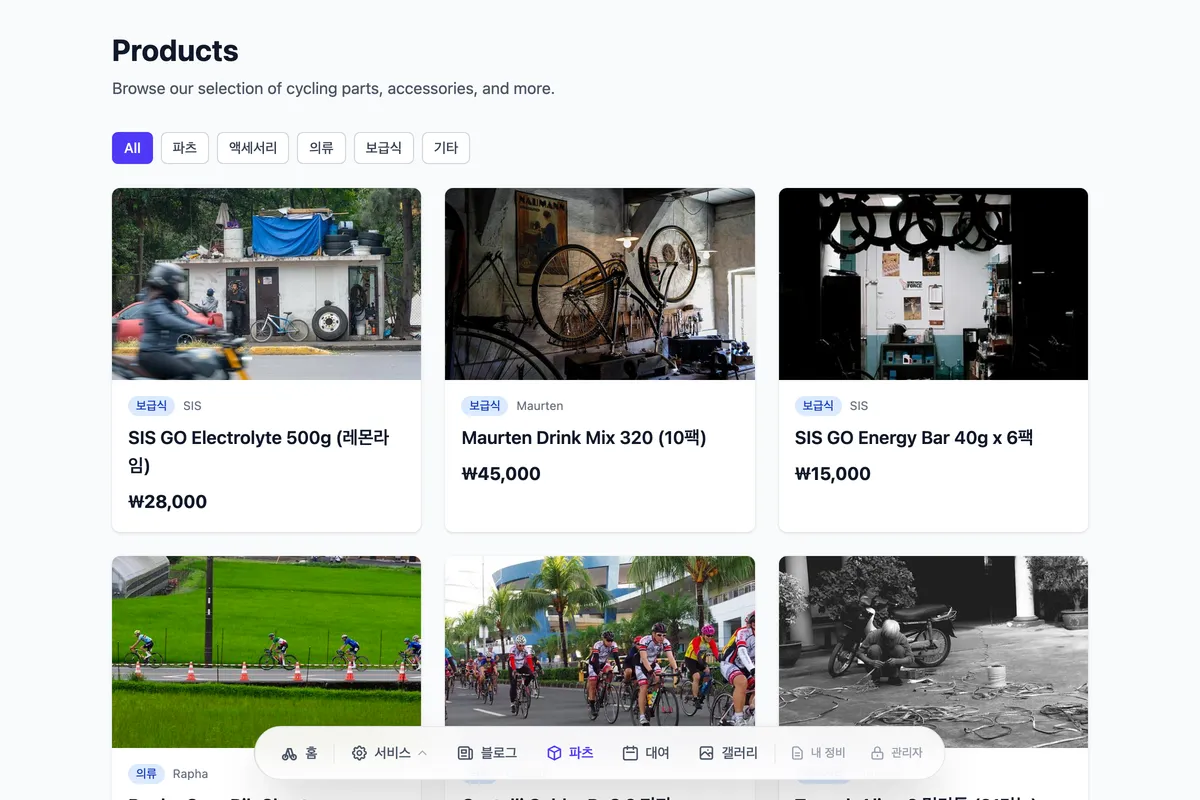Click the image icon beside 갤러리

point(706,753)
